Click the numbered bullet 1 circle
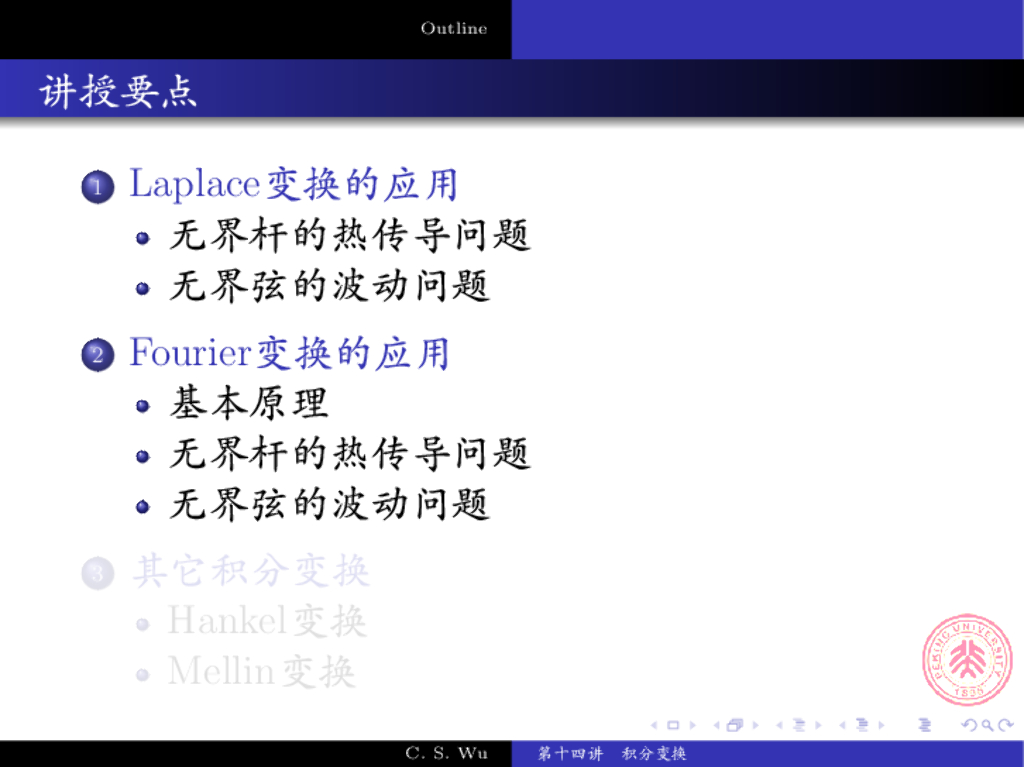 tap(98, 187)
